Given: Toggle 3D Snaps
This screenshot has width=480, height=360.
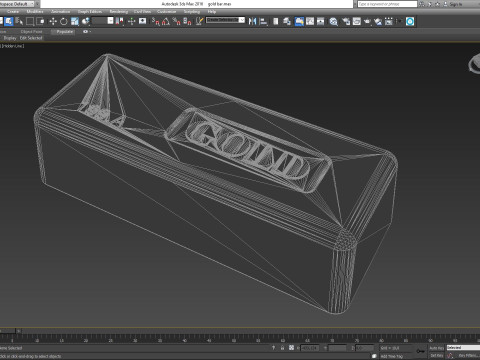Looking at the screenshot, I should (x=155, y=21).
